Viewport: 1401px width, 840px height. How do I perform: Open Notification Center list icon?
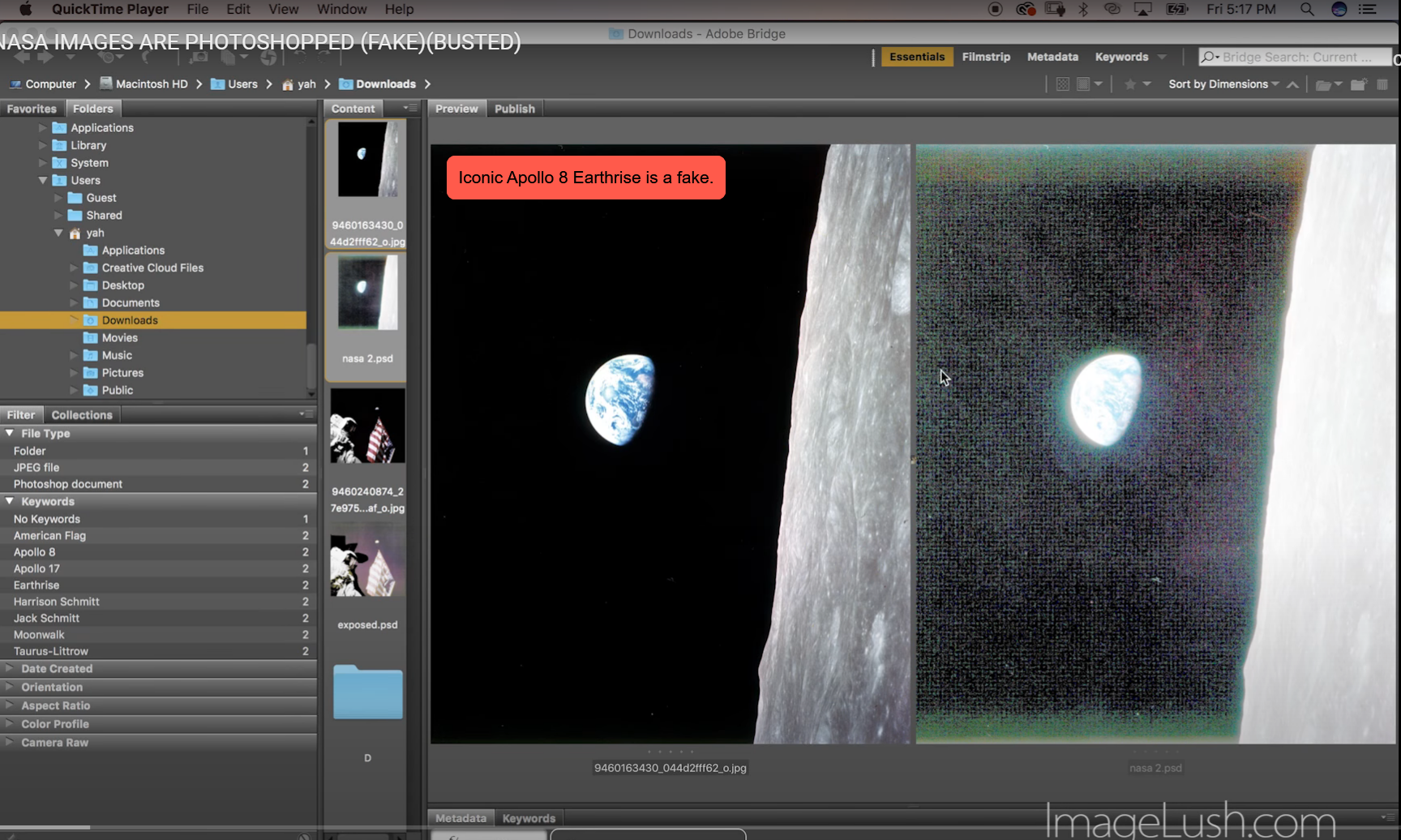coord(1368,9)
